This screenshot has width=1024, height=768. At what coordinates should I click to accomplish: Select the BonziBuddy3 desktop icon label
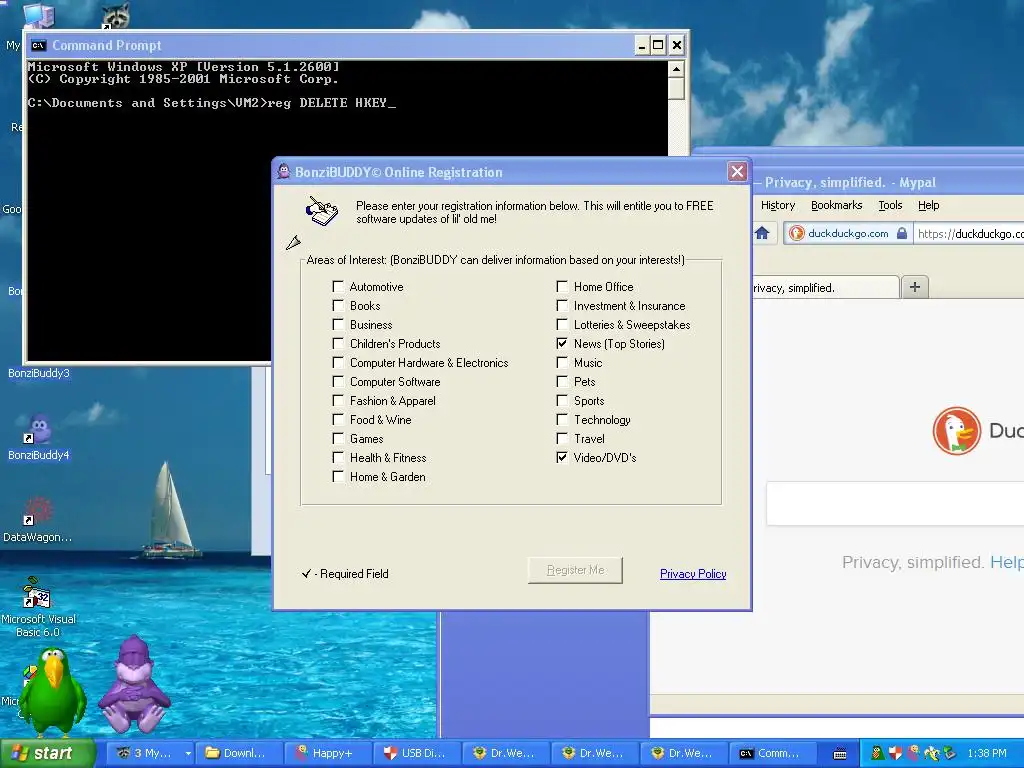click(39, 373)
